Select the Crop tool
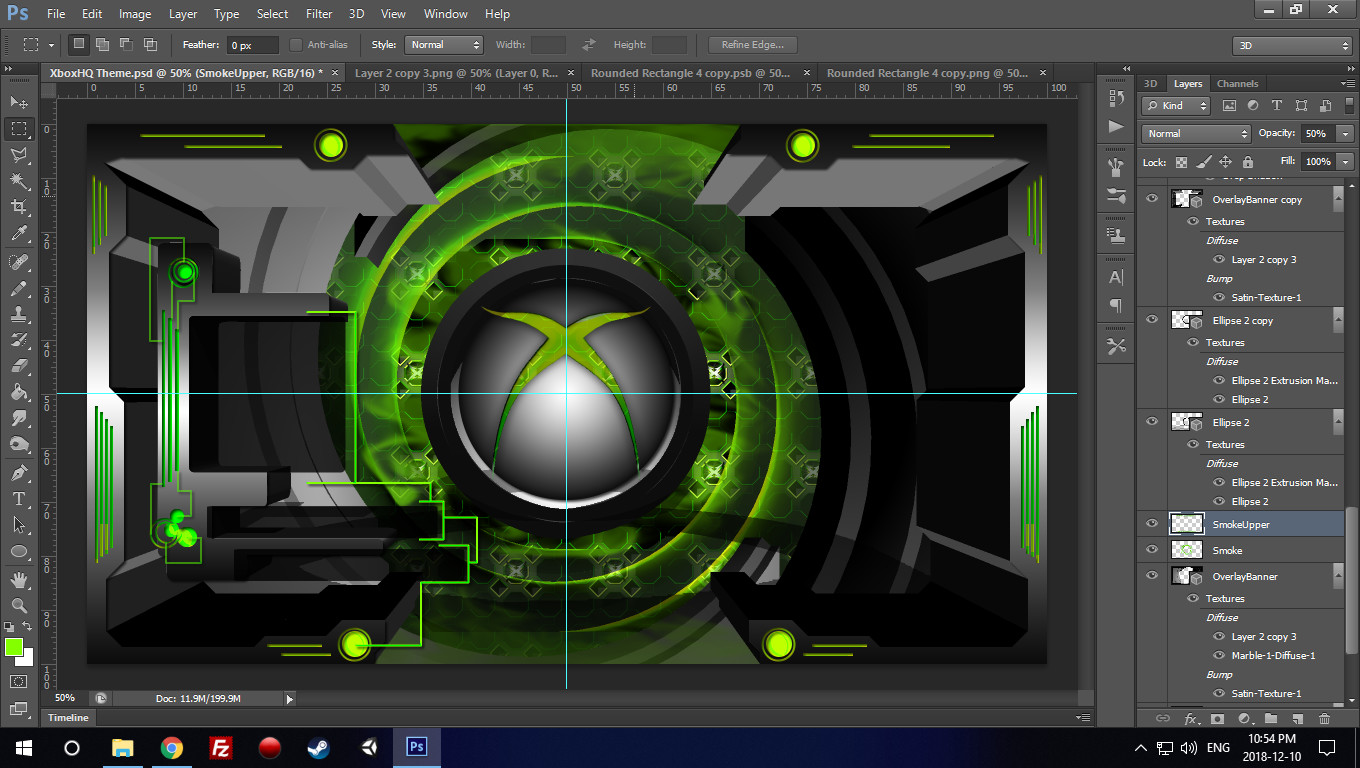This screenshot has width=1360, height=768. (19, 207)
